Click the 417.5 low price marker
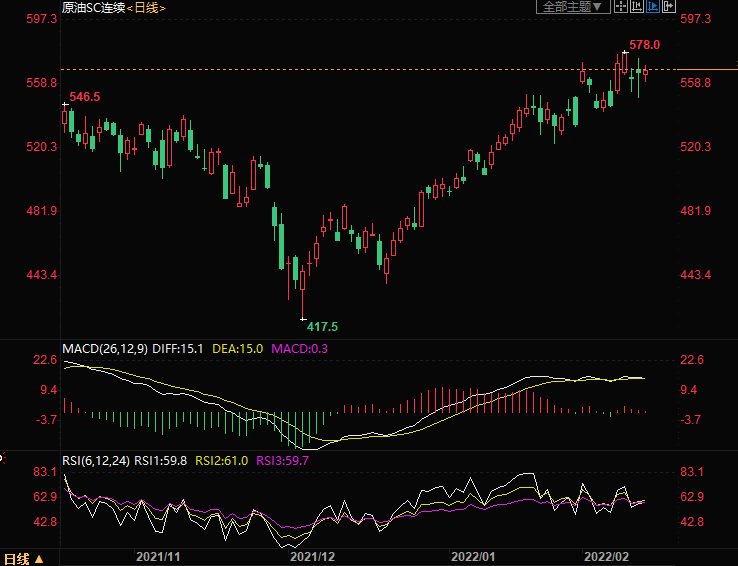 pyautogui.click(x=322, y=327)
